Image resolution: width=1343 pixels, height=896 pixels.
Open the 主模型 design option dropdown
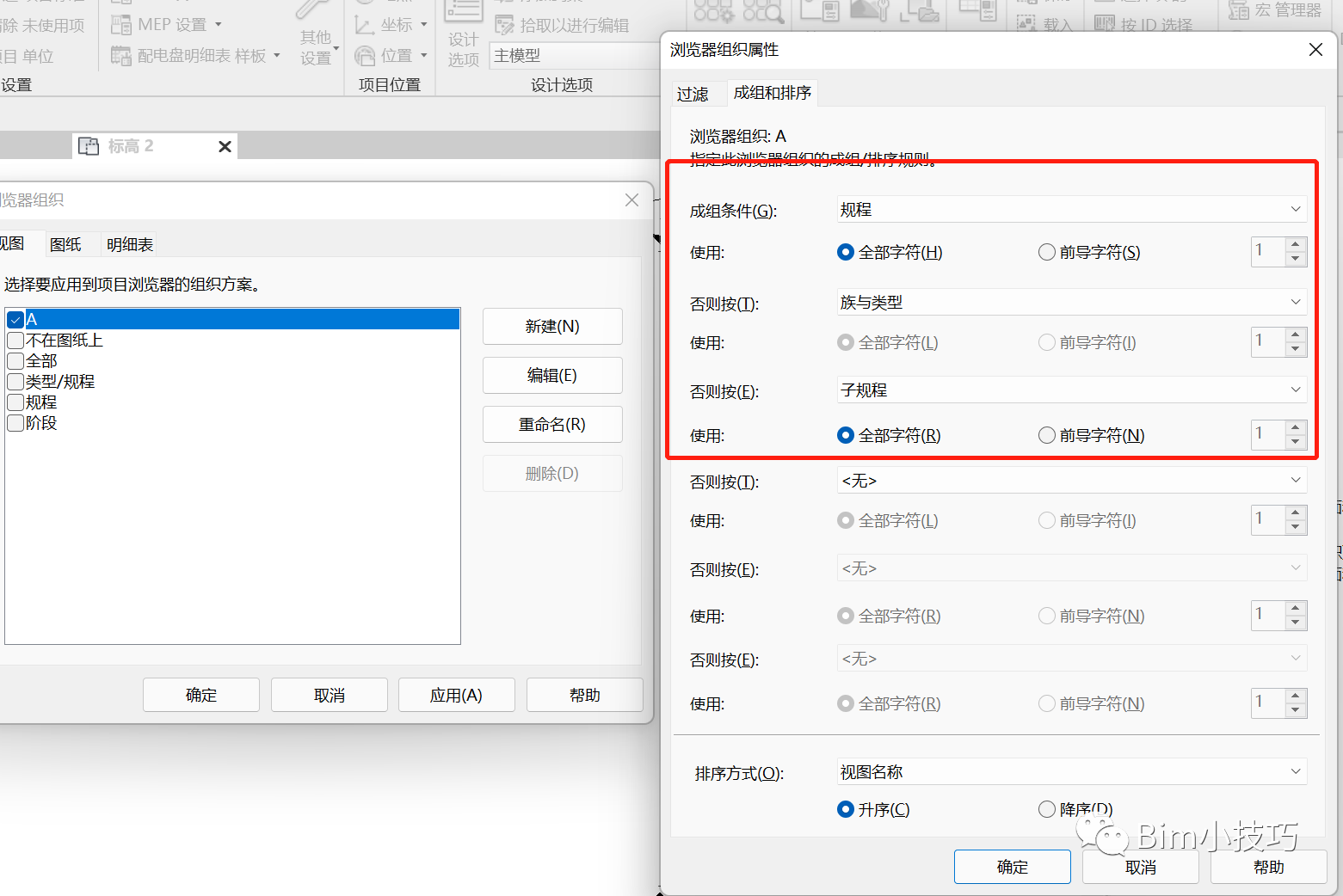575,56
